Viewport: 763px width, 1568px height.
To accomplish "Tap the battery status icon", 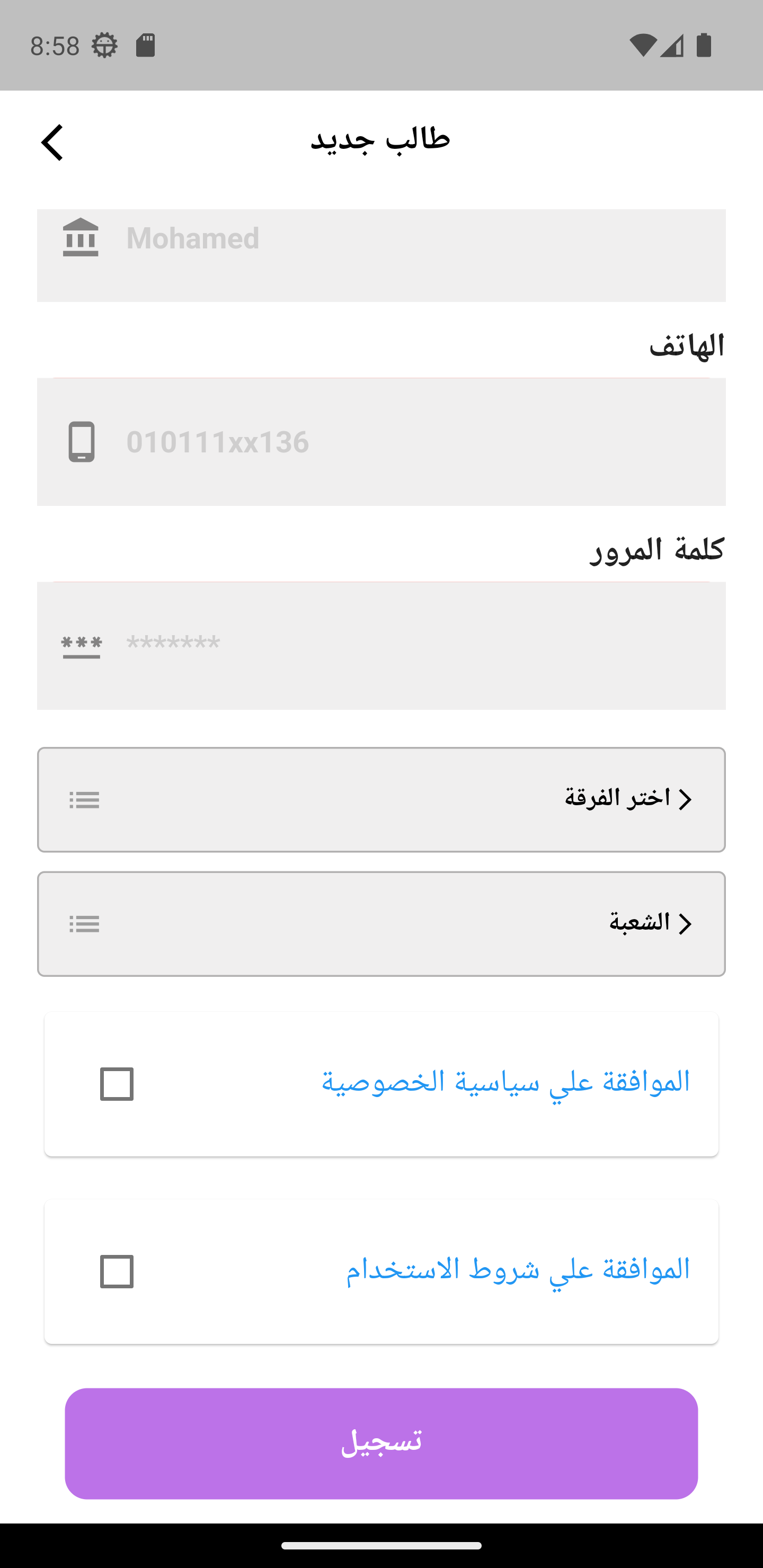I will (703, 46).
